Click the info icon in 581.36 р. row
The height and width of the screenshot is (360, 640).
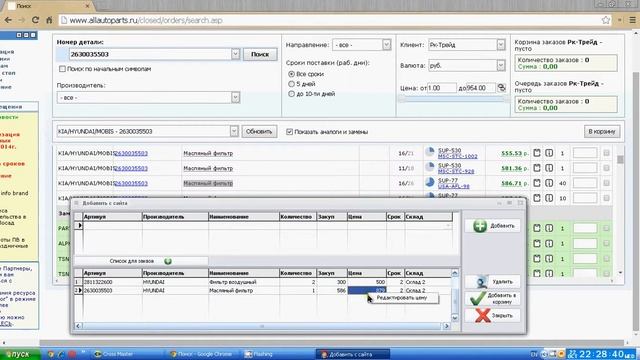(x=549, y=168)
